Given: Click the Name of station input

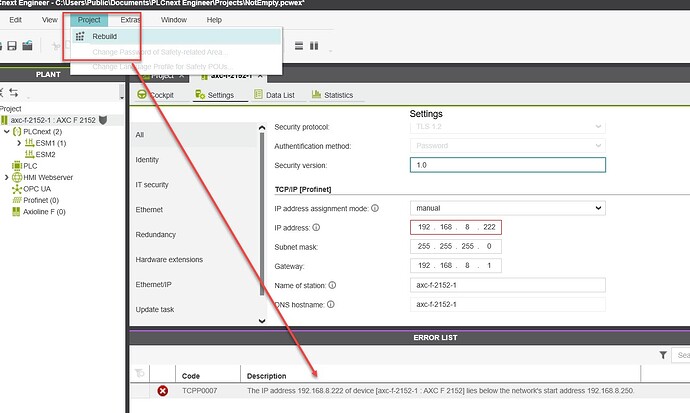Looking at the screenshot, I should 507,285.
